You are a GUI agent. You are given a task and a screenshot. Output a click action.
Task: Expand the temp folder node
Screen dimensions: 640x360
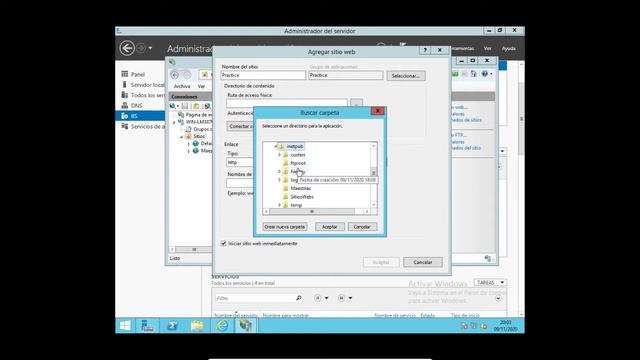tap(280, 205)
